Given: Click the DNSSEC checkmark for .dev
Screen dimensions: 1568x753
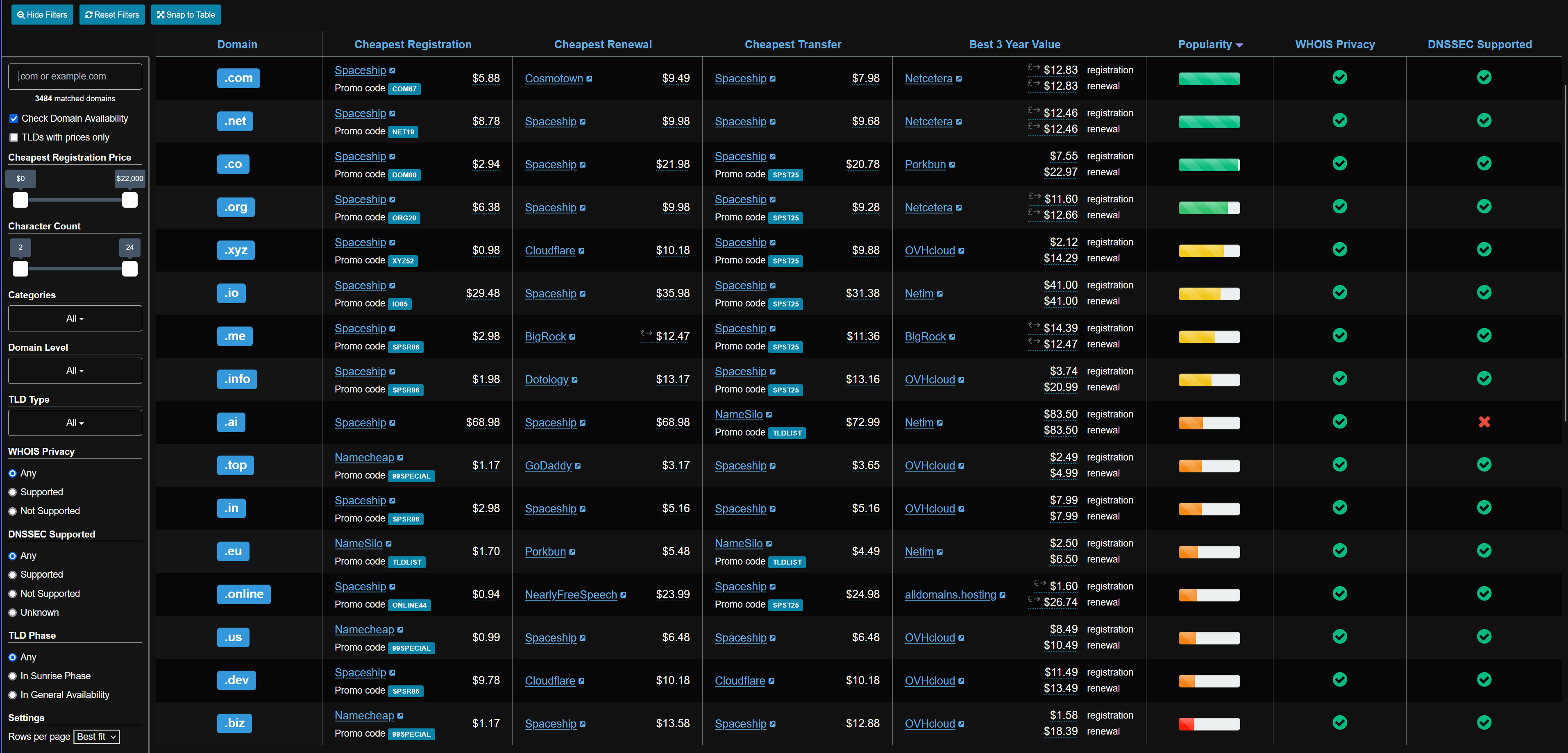Looking at the screenshot, I should [1484, 679].
